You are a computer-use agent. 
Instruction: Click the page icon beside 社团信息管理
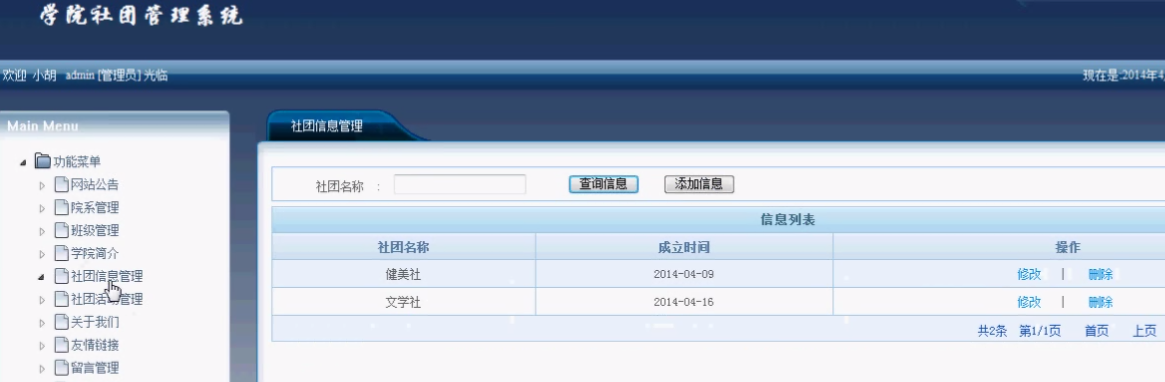tap(62, 276)
